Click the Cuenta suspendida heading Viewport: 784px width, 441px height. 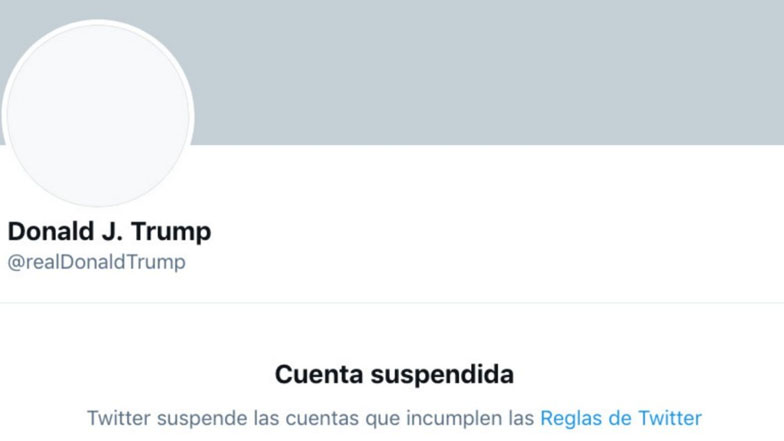(x=394, y=374)
